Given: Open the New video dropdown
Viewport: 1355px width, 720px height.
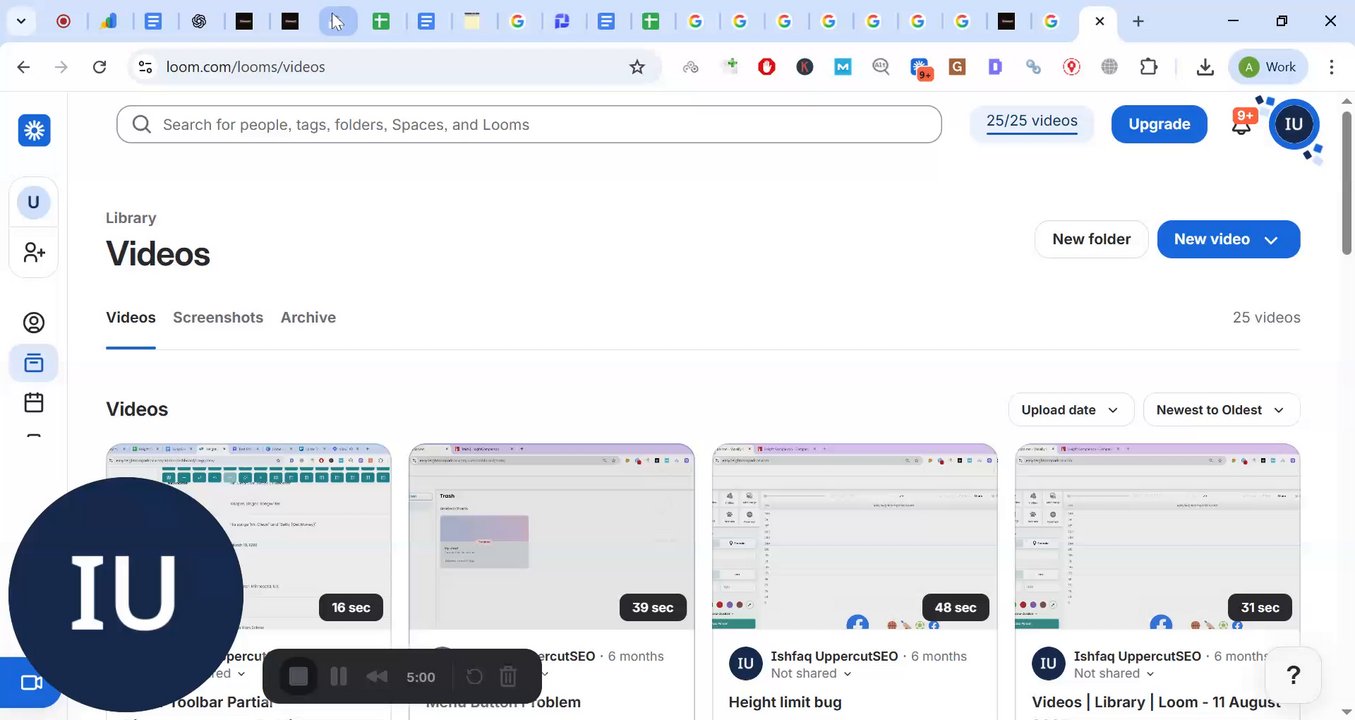Looking at the screenshot, I should coord(1228,239).
